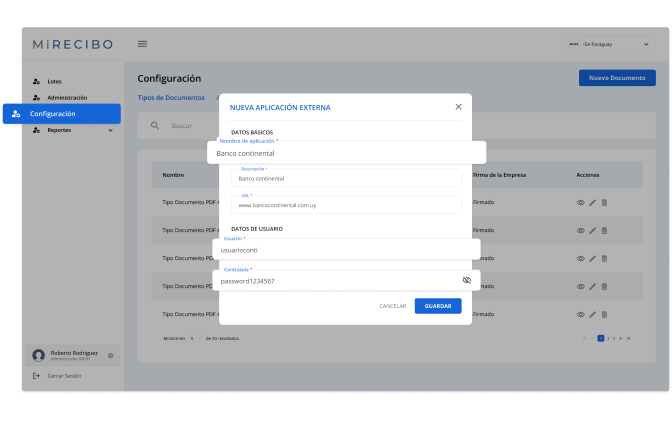Delete the first document row
Viewport: 672px width, 421px height.
[604, 202]
